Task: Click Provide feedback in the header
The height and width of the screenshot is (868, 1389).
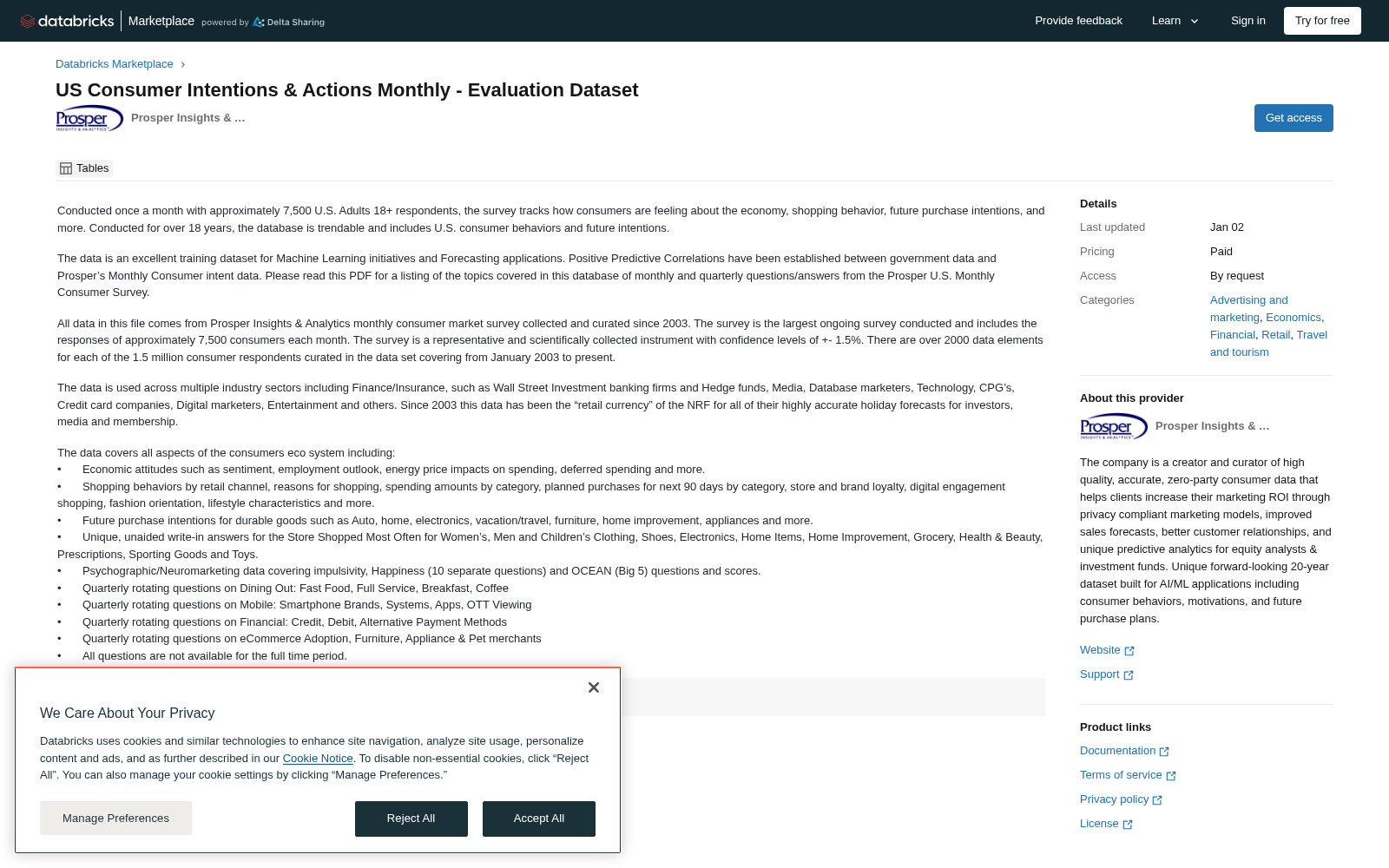Action: point(1078,21)
